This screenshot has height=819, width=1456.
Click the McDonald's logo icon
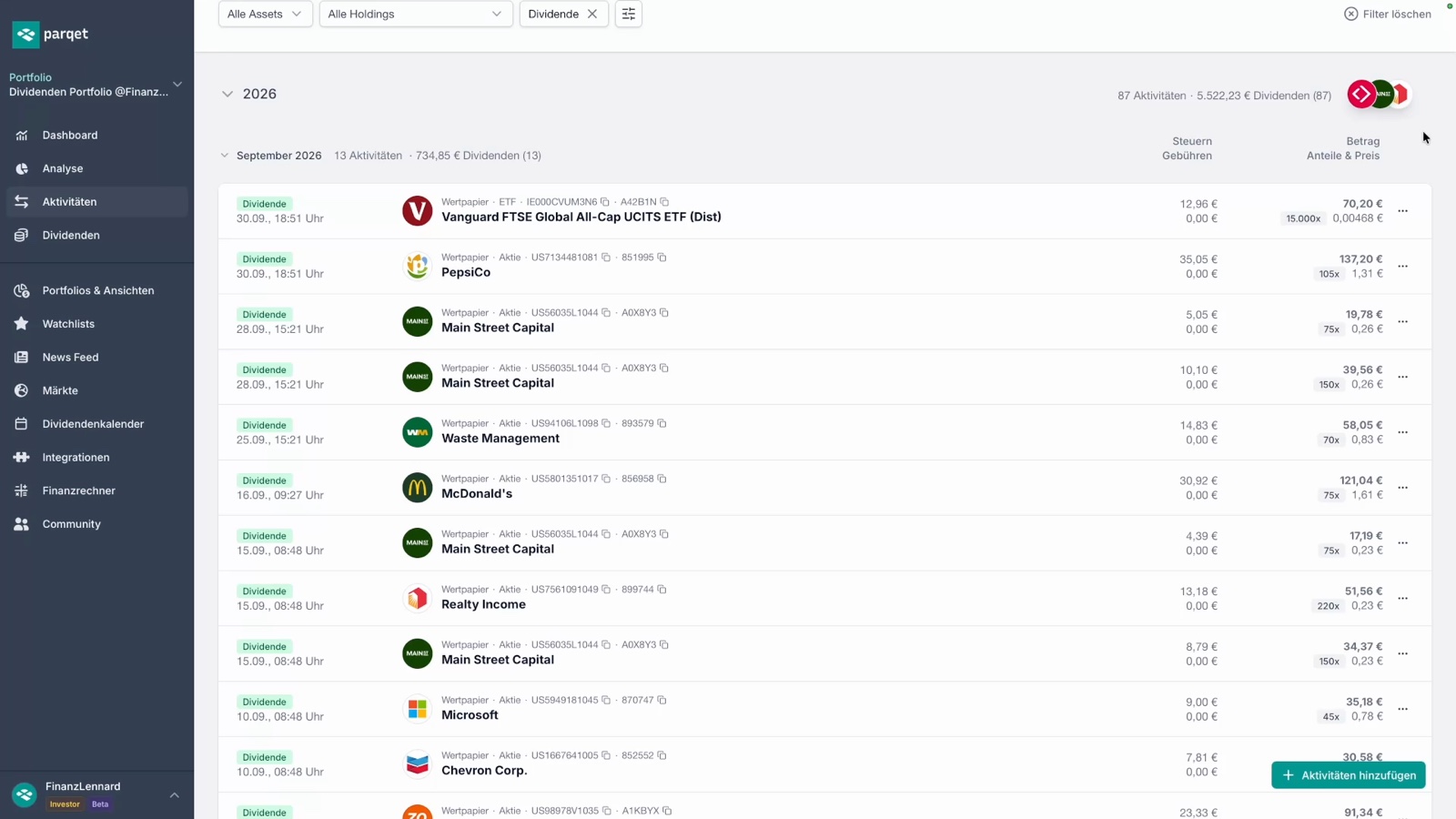click(x=418, y=488)
